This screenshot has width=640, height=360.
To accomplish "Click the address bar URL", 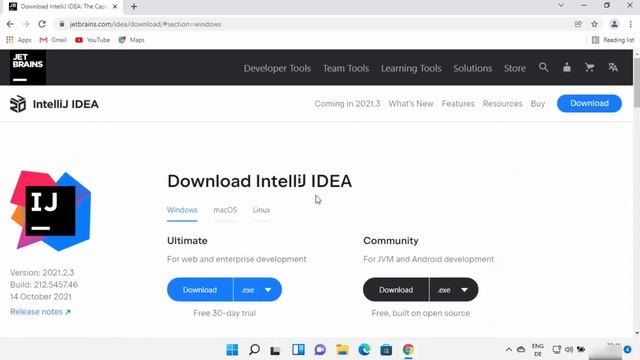I will [145, 24].
